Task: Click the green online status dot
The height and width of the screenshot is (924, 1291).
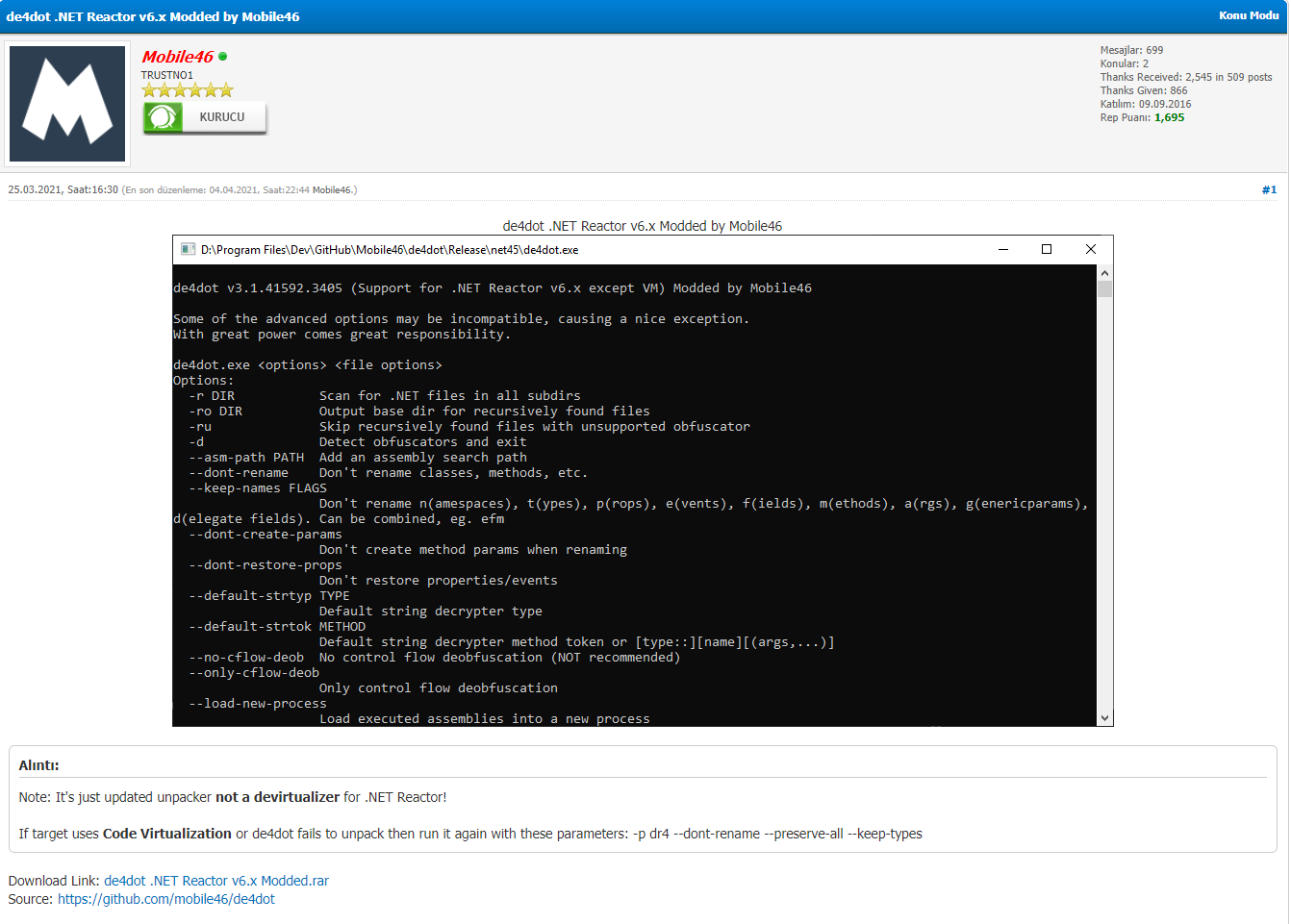Action: tap(223, 57)
